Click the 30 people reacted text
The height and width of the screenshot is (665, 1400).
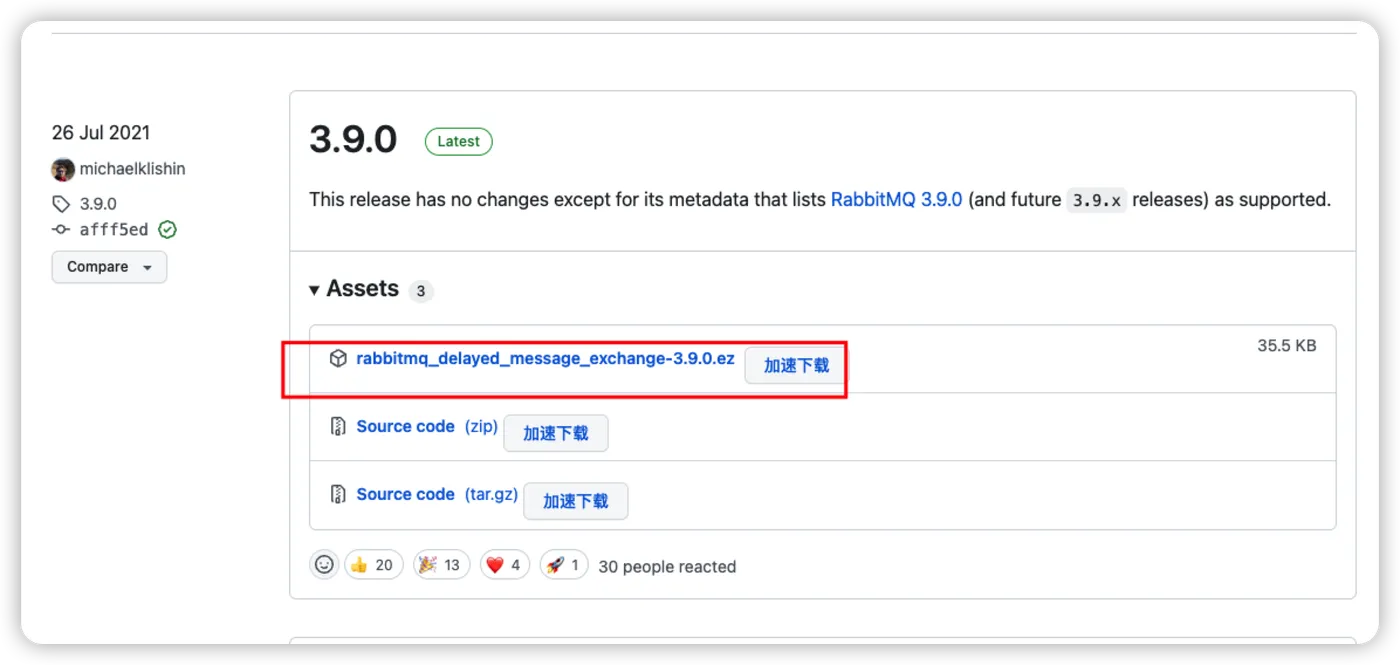click(x=667, y=567)
